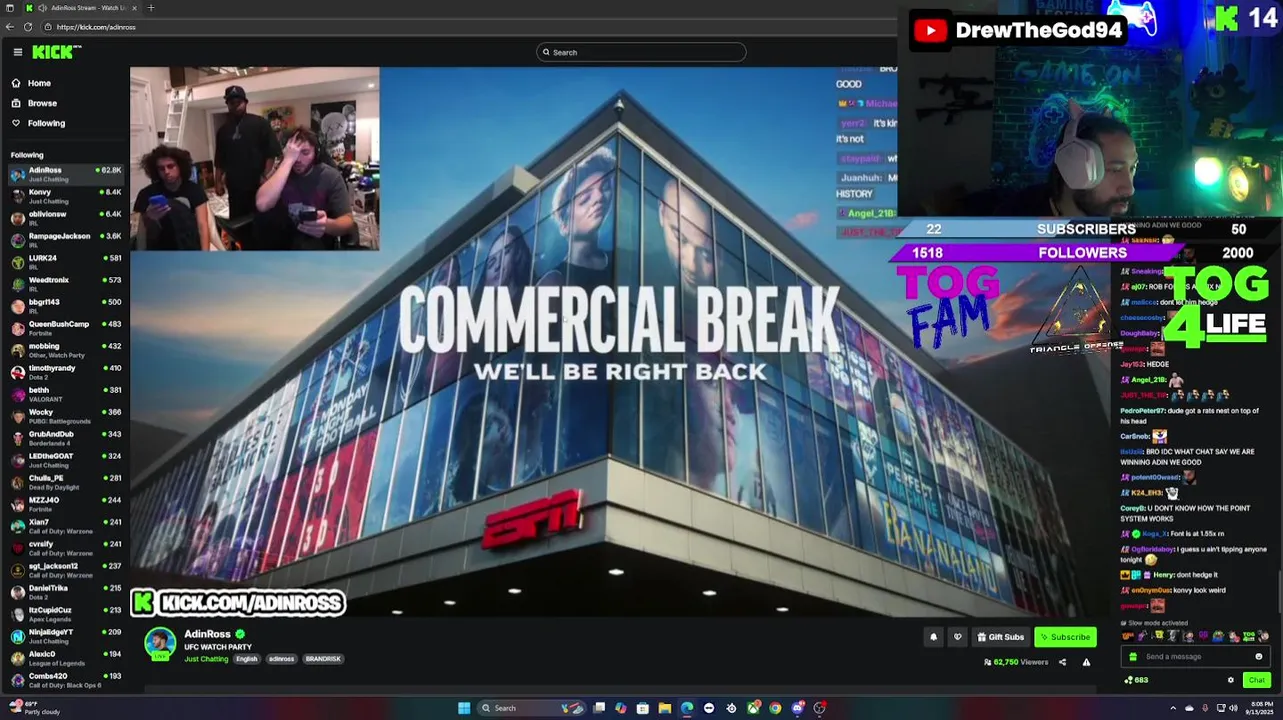Open the Kick hamburger sidebar menu
Screen dimensions: 1283x720
[x=17, y=52]
